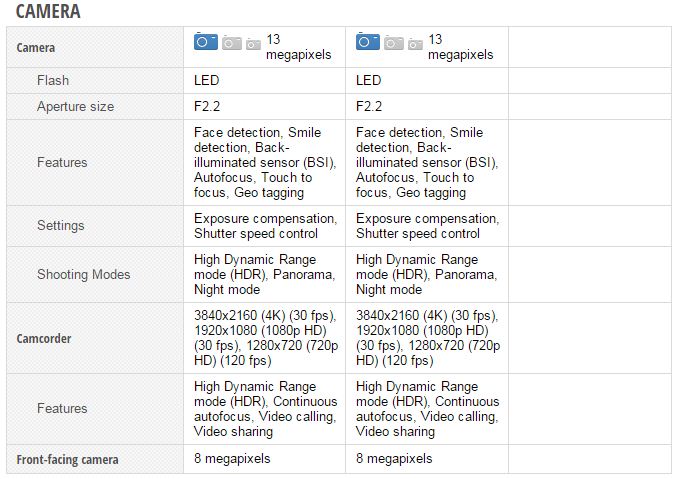Viewport: 675px width, 479px height.
Task: Click the Flash row label
Action: click(x=53, y=80)
